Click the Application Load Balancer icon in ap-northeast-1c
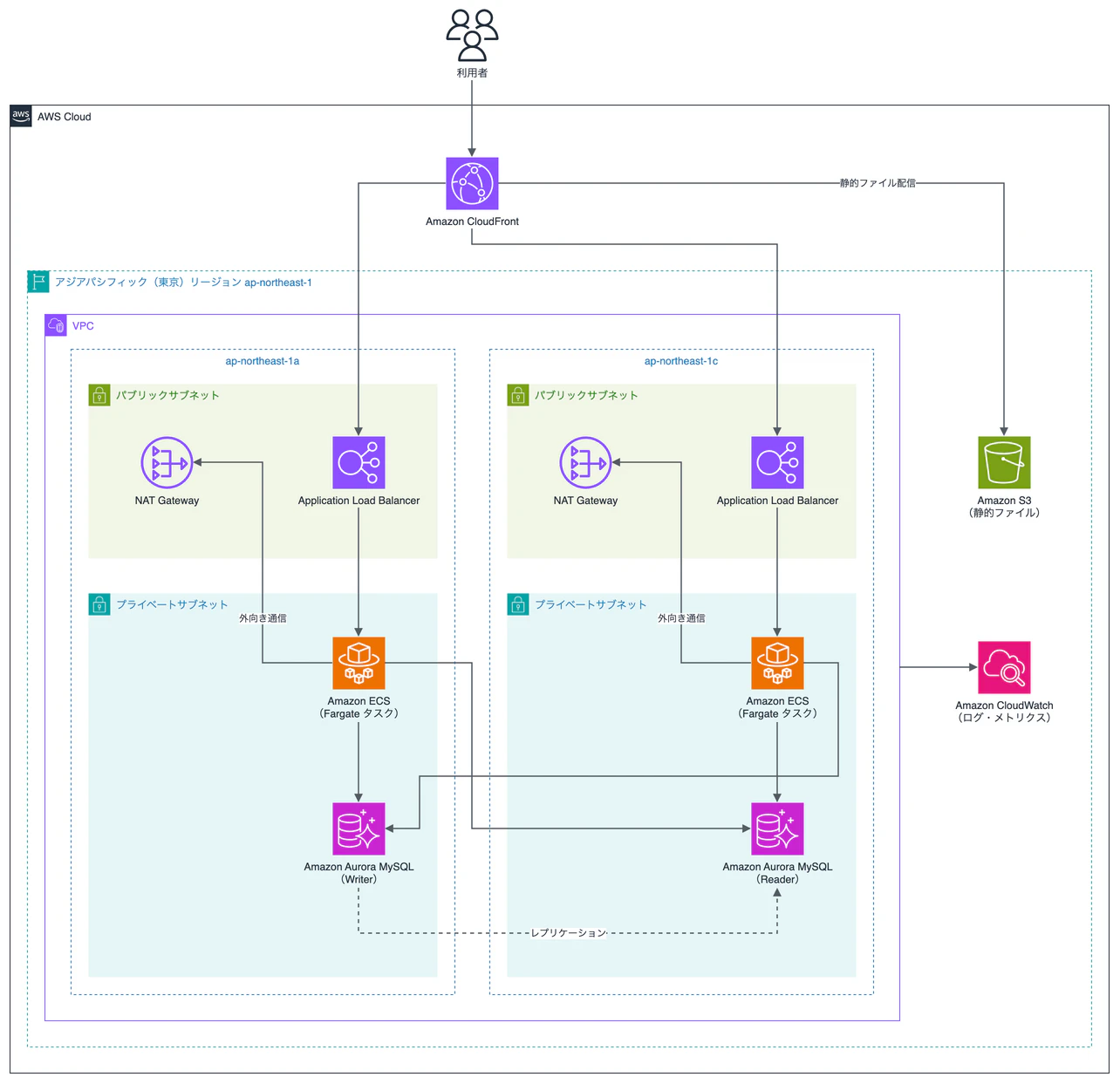The image size is (1120, 1084). [777, 462]
